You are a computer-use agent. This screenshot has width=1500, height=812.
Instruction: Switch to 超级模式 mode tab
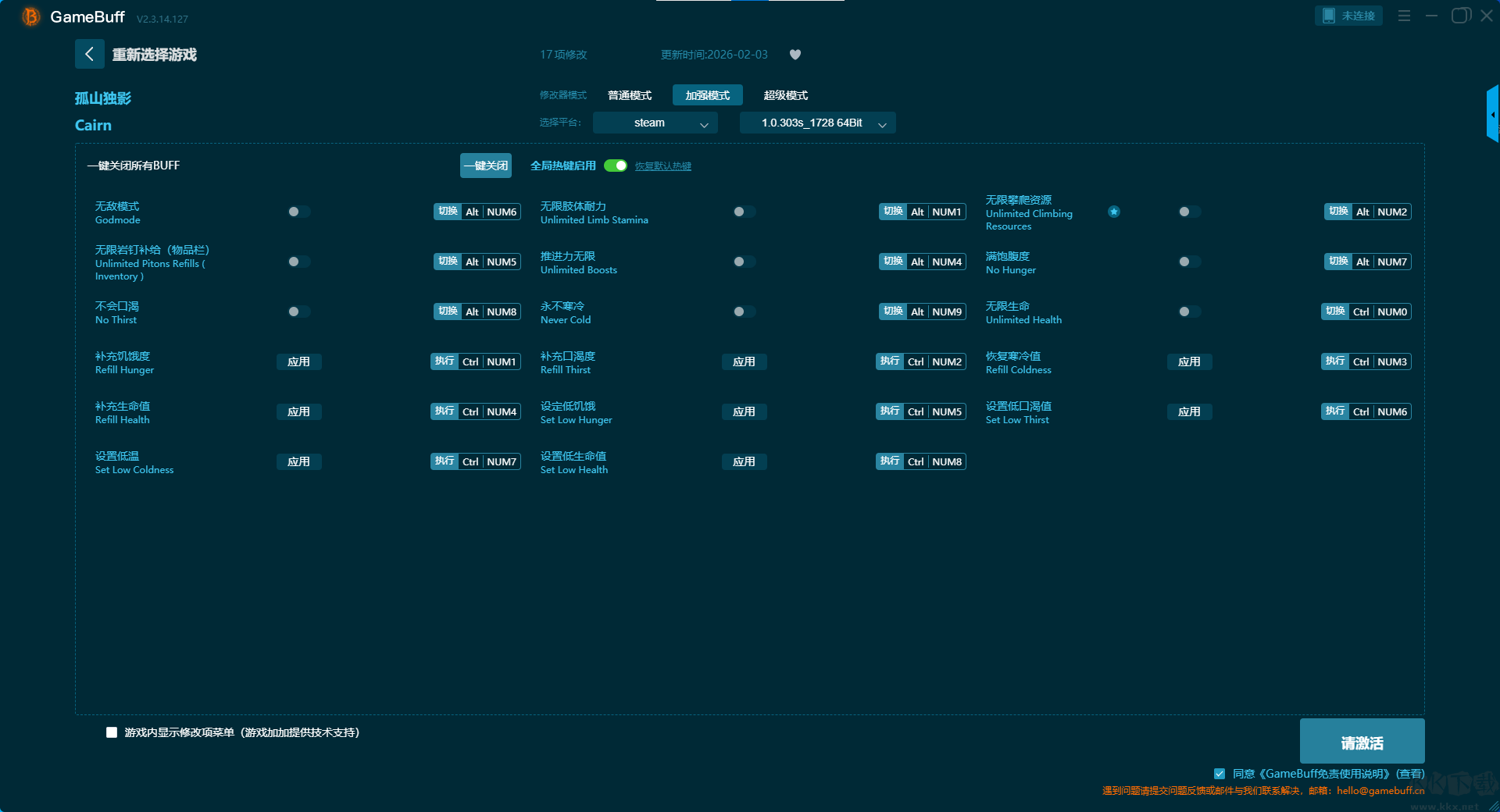[x=785, y=95]
